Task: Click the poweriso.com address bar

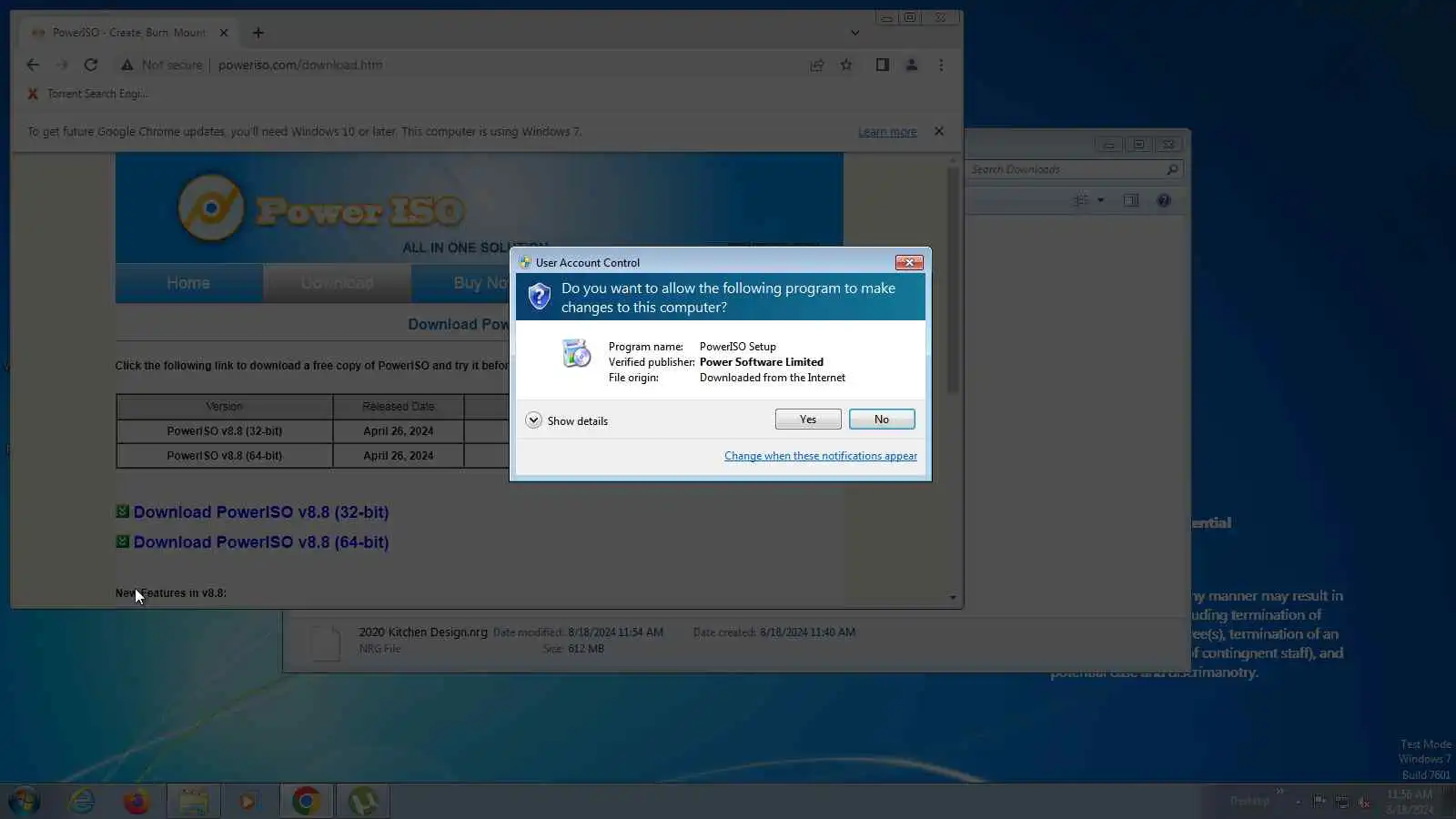Action: tap(300, 65)
